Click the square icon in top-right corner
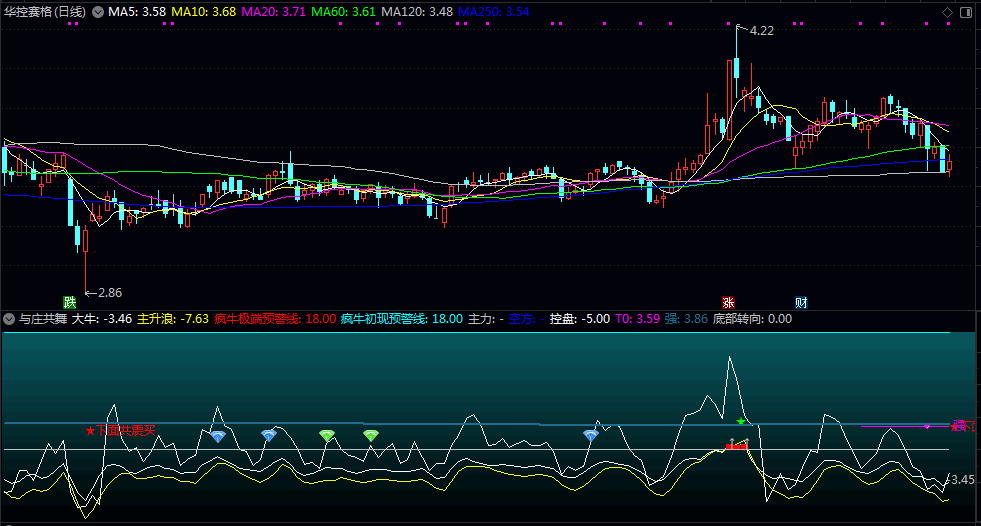Image resolution: width=981 pixels, height=526 pixels. pos(968,12)
